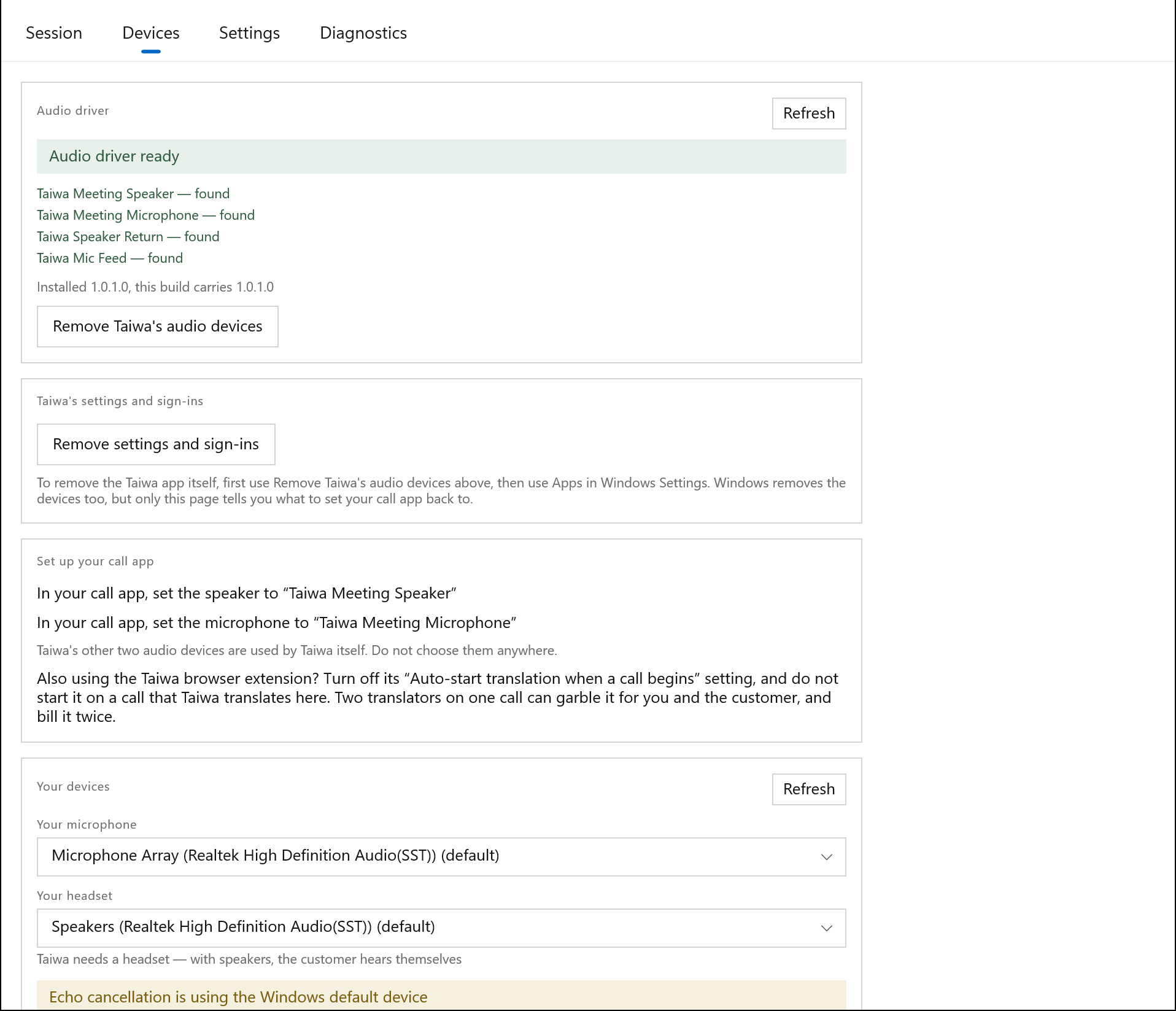Click Remove Taiwa's audio devices button
Viewport: 1176px width, 1011px height.
point(158,327)
